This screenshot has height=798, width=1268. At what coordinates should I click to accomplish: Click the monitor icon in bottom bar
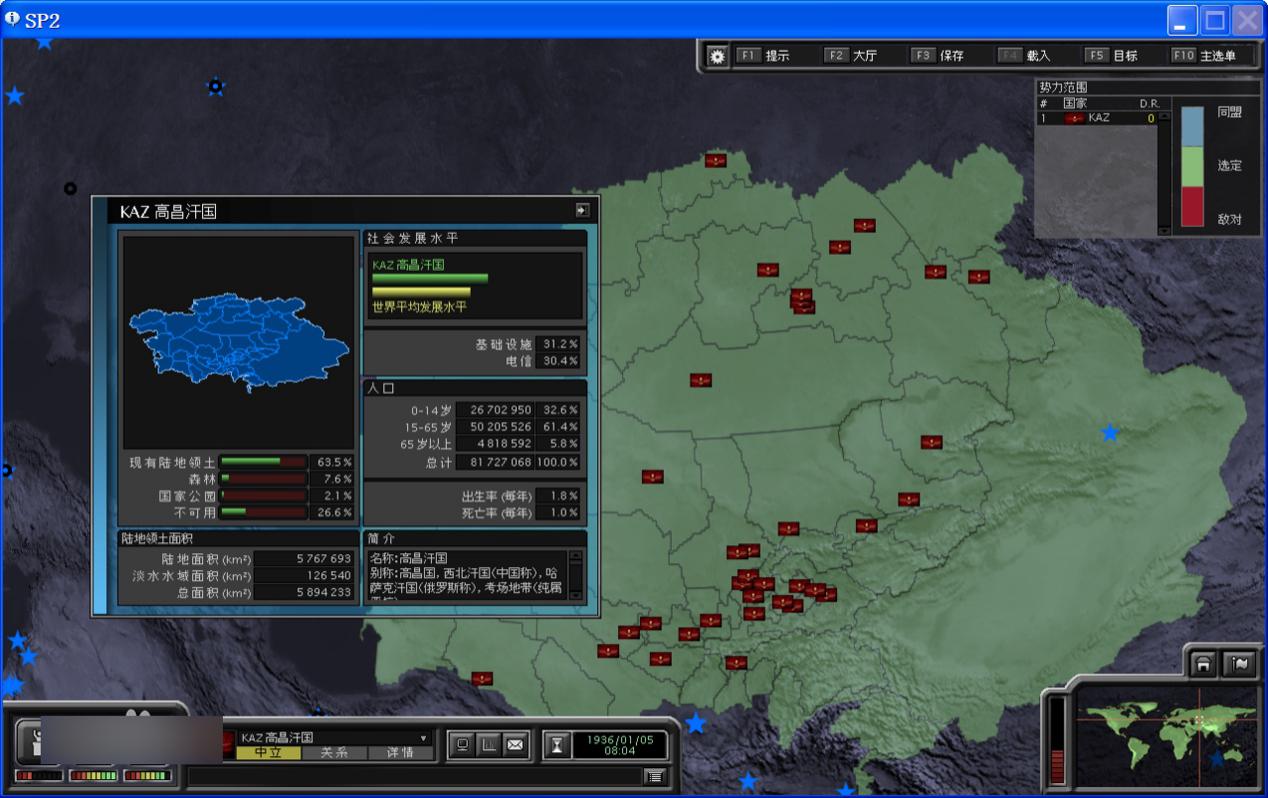pyautogui.click(x=462, y=744)
